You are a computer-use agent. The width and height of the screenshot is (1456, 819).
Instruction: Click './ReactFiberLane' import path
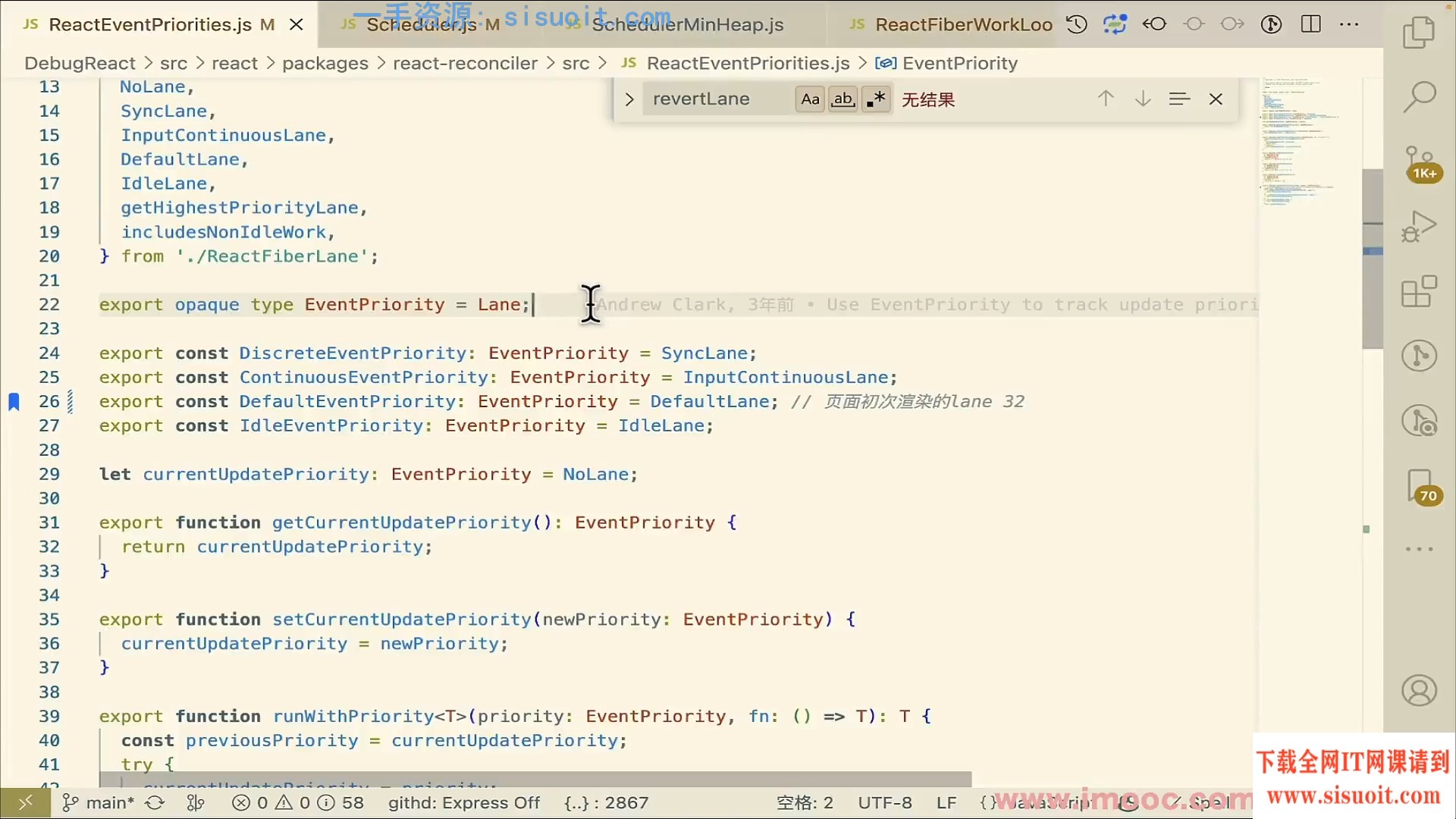click(271, 256)
